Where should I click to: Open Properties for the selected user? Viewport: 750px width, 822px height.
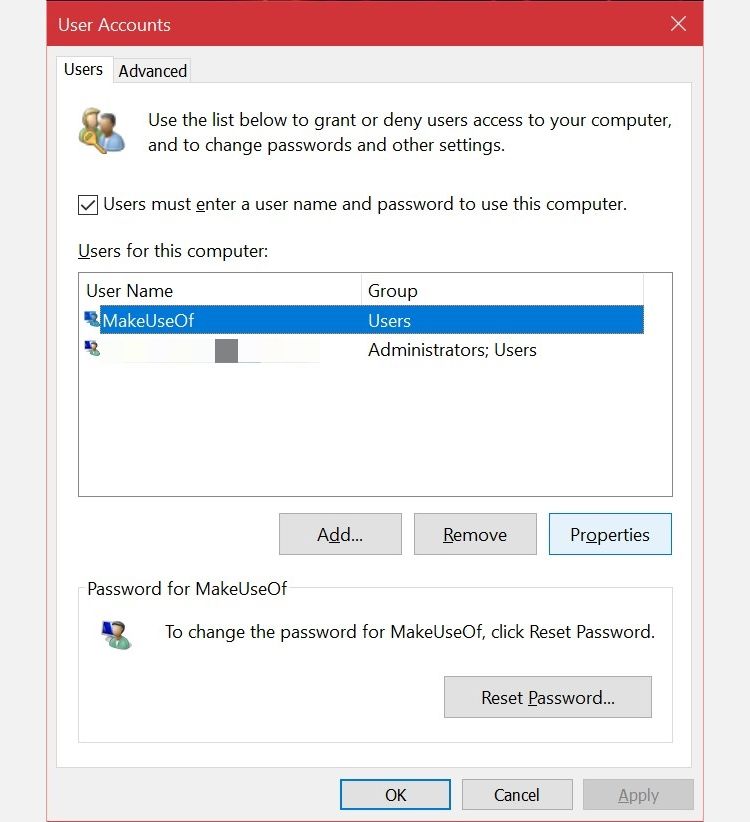coord(610,534)
